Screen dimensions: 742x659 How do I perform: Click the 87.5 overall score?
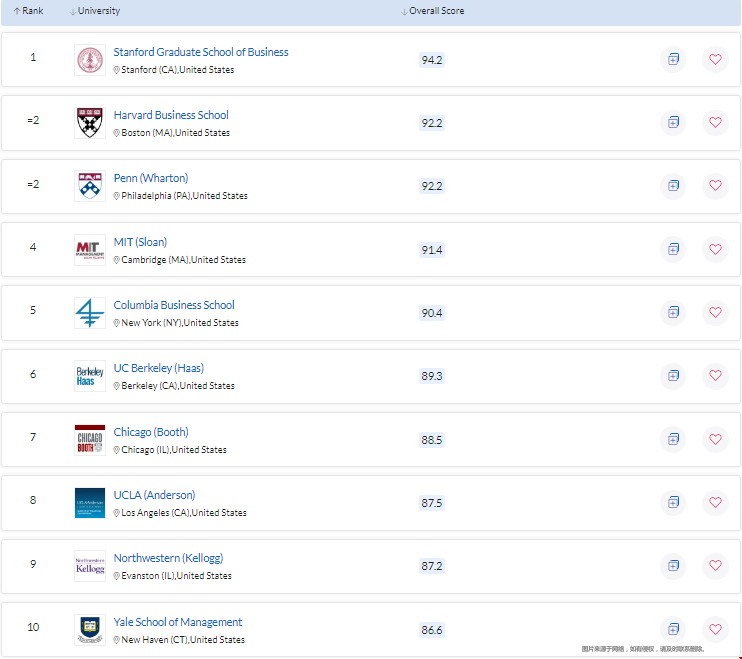[x=432, y=503]
